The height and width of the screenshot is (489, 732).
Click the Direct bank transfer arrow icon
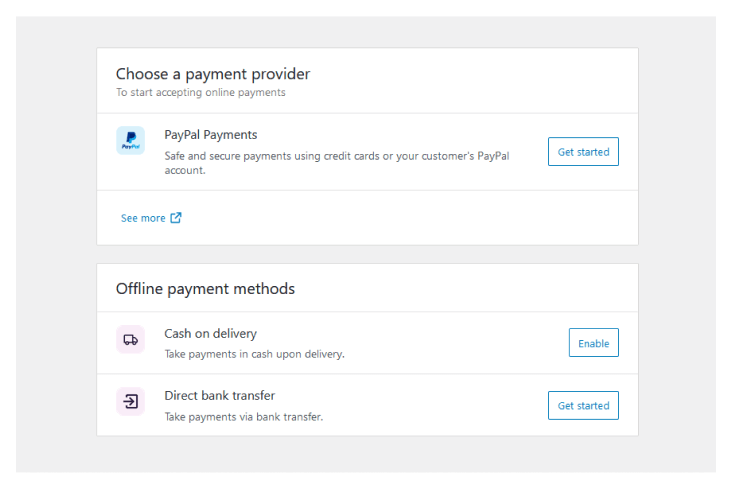point(130,401)
